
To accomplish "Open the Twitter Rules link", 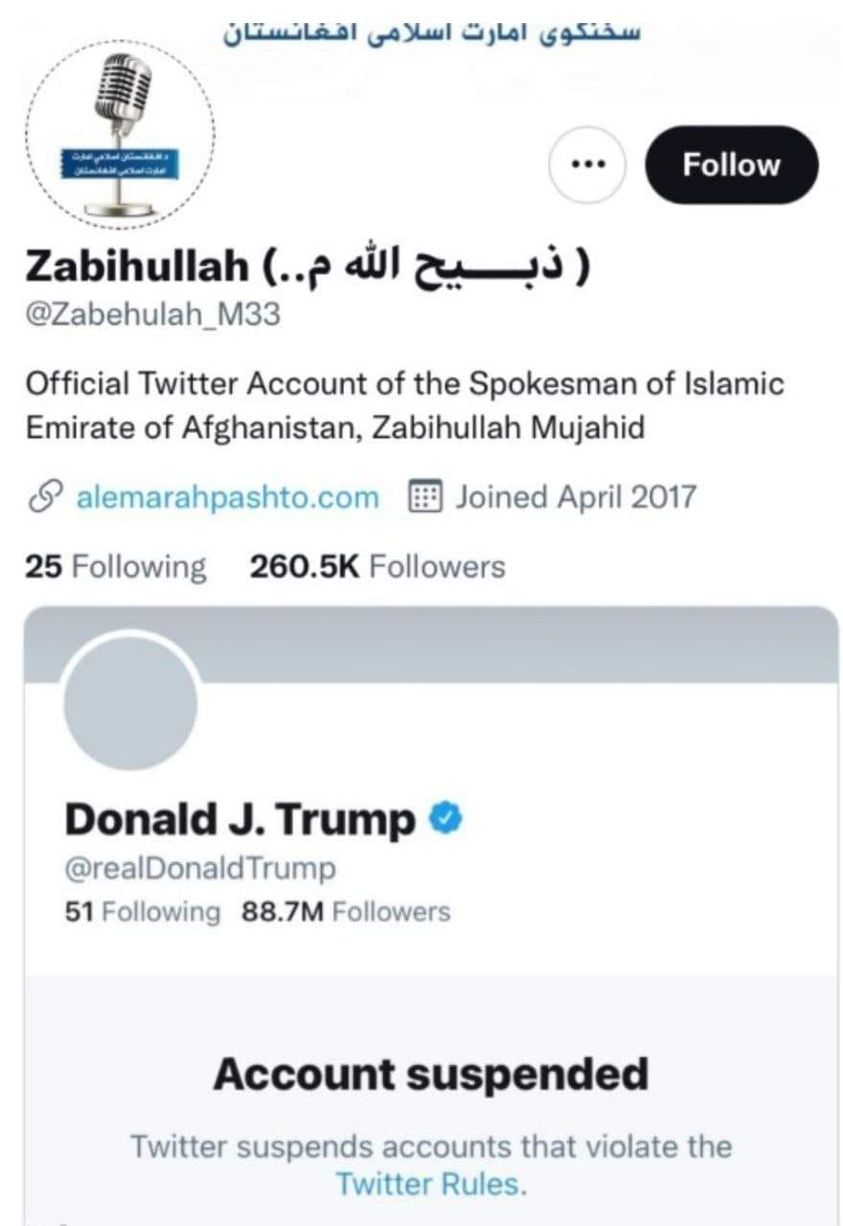I will coord(428,1185).
